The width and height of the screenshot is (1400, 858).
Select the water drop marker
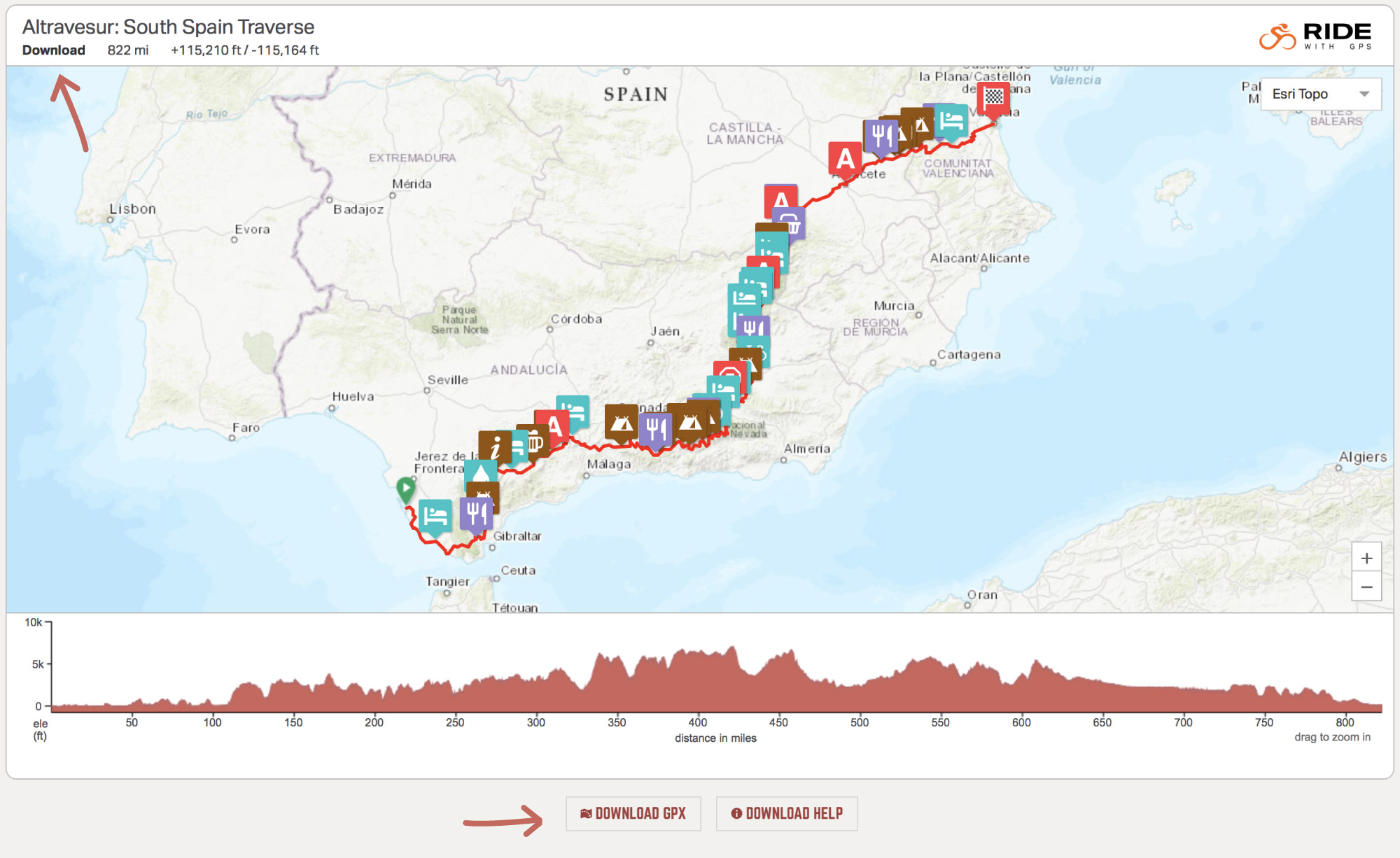pyautogui.click(x=481, y=472)
